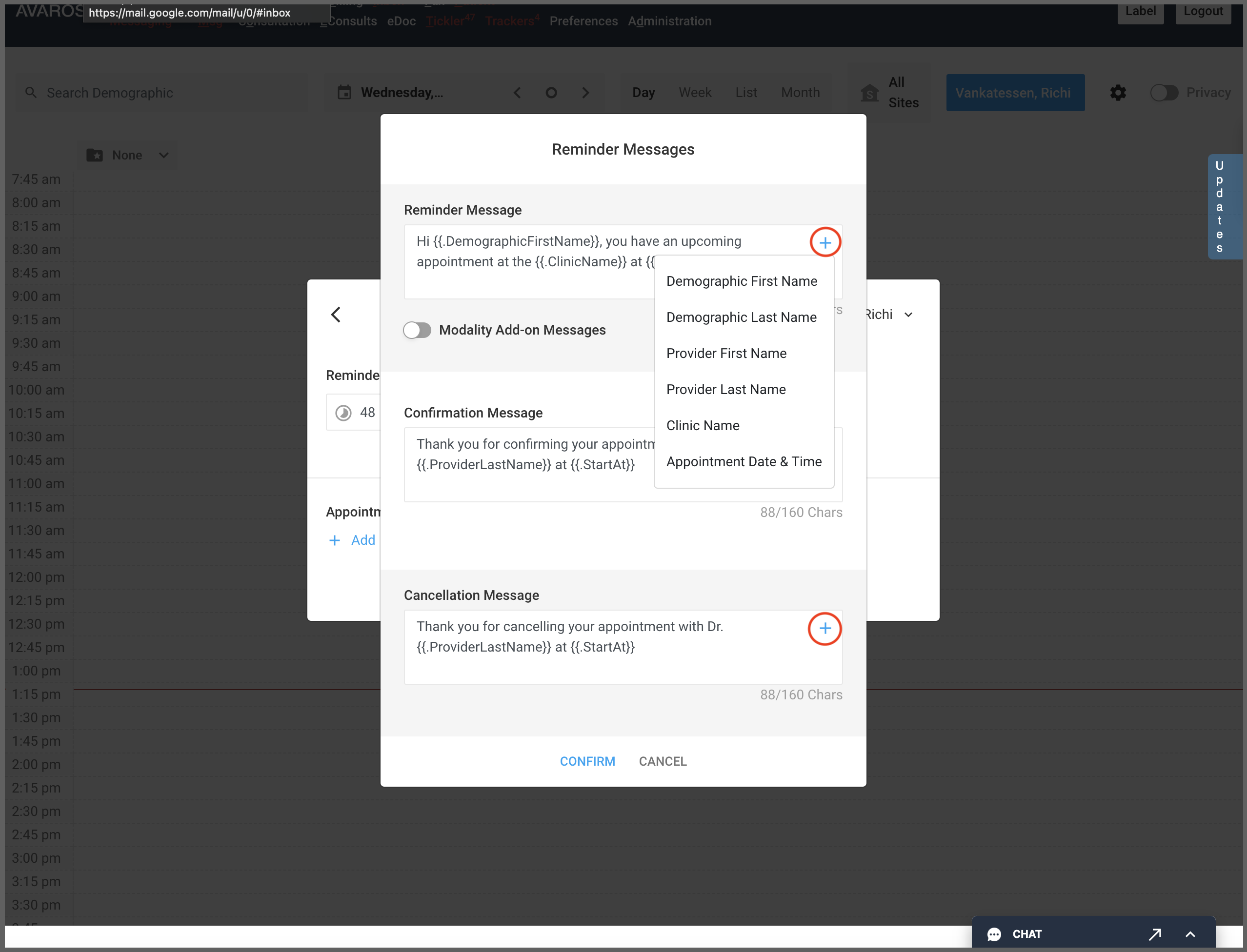Click the Logout button

1203,11
